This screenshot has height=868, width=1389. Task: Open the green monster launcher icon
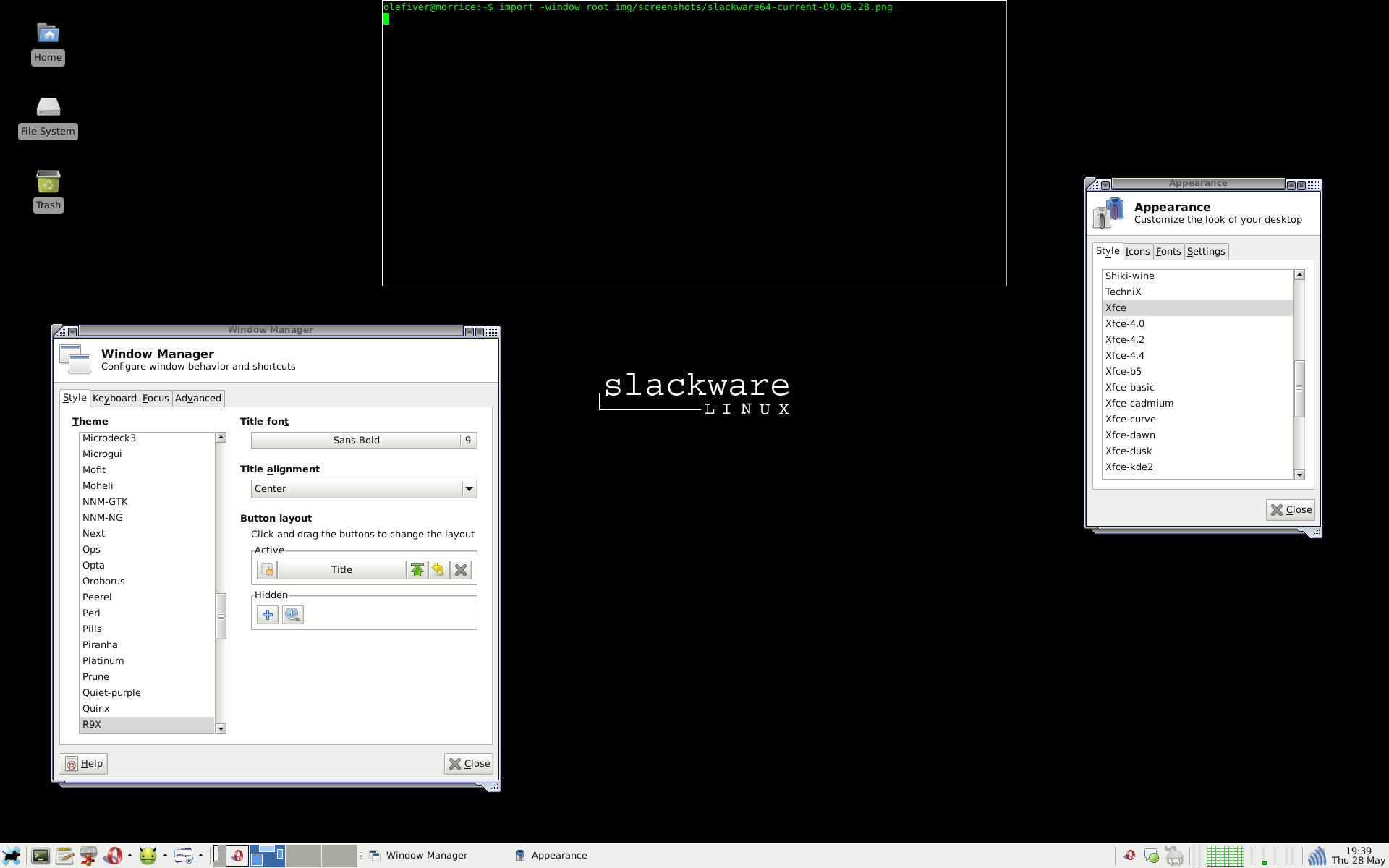pyautogui.click(x=148, y=856)
